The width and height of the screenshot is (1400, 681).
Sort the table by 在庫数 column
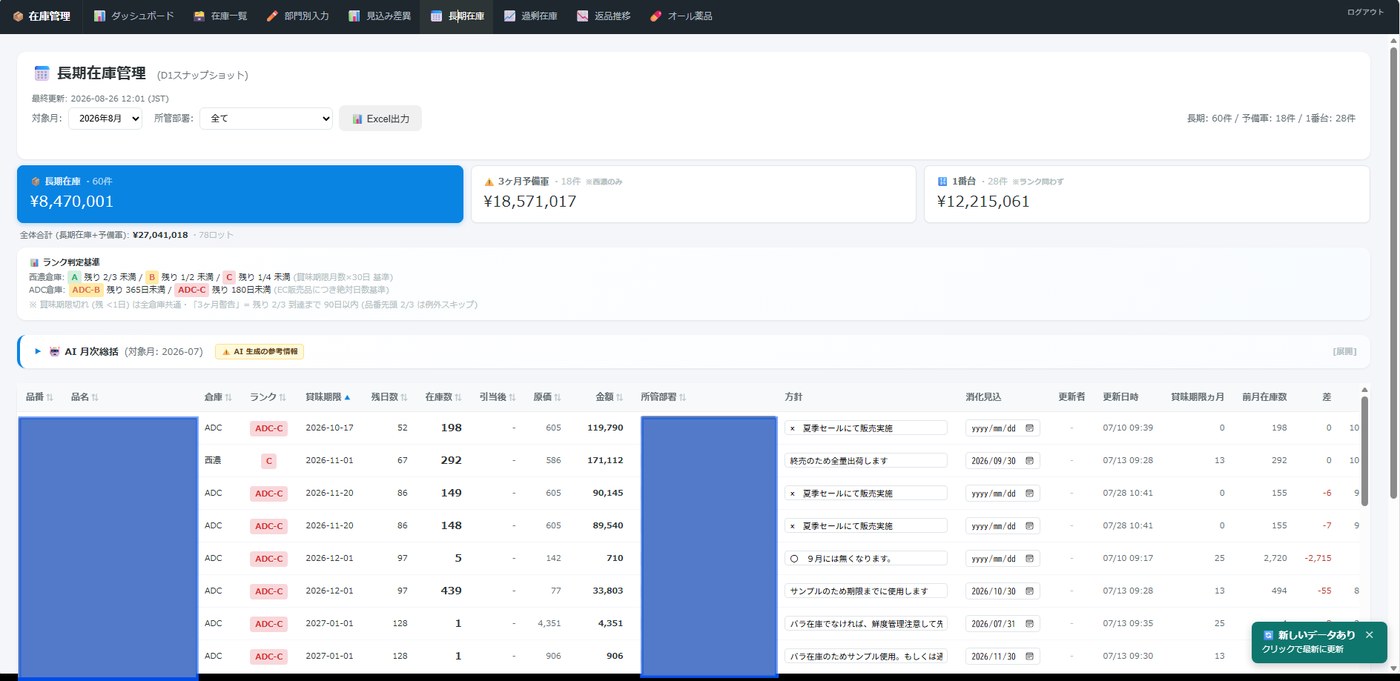point(443,397)
